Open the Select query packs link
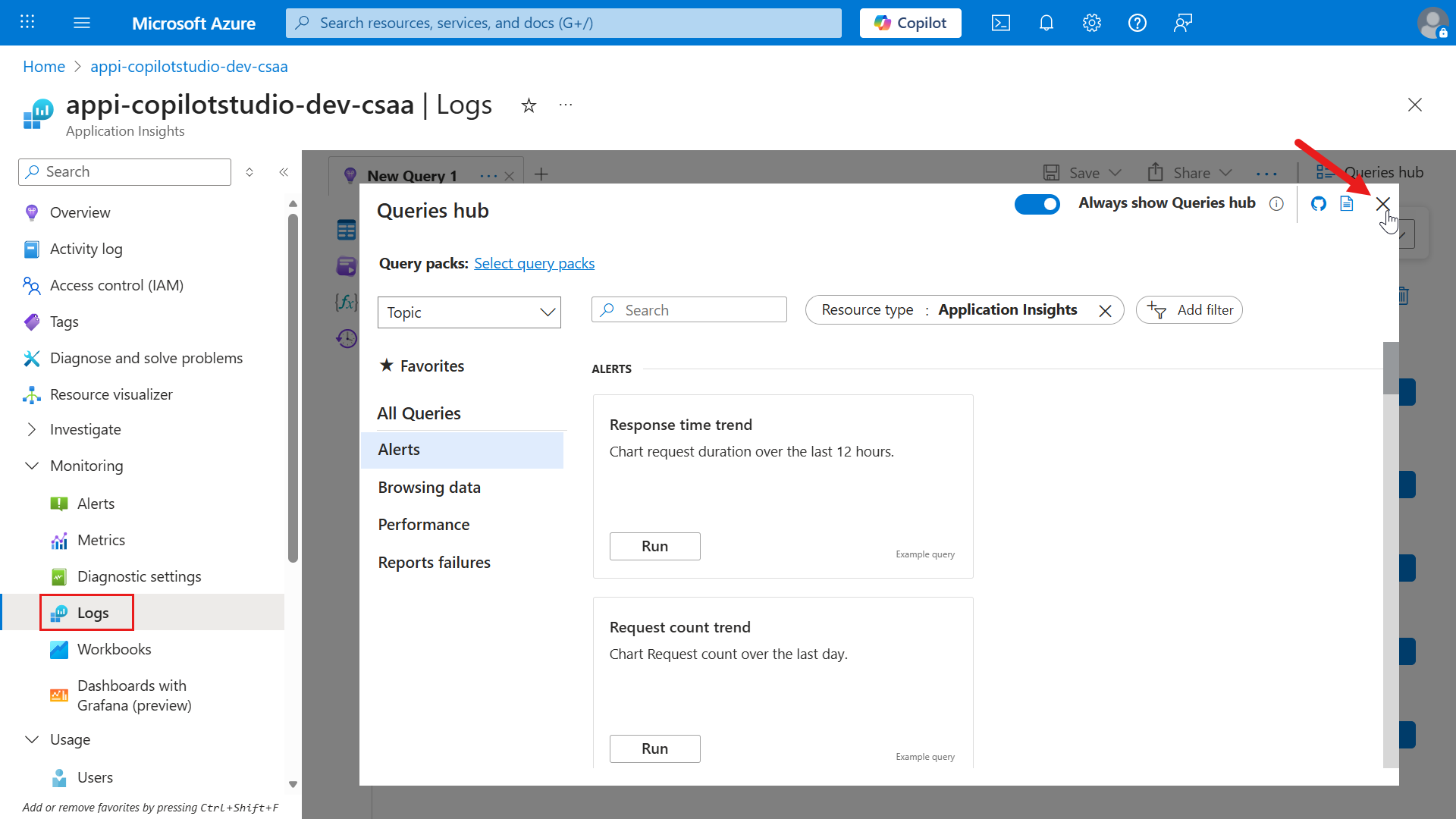 pos(534,263)
